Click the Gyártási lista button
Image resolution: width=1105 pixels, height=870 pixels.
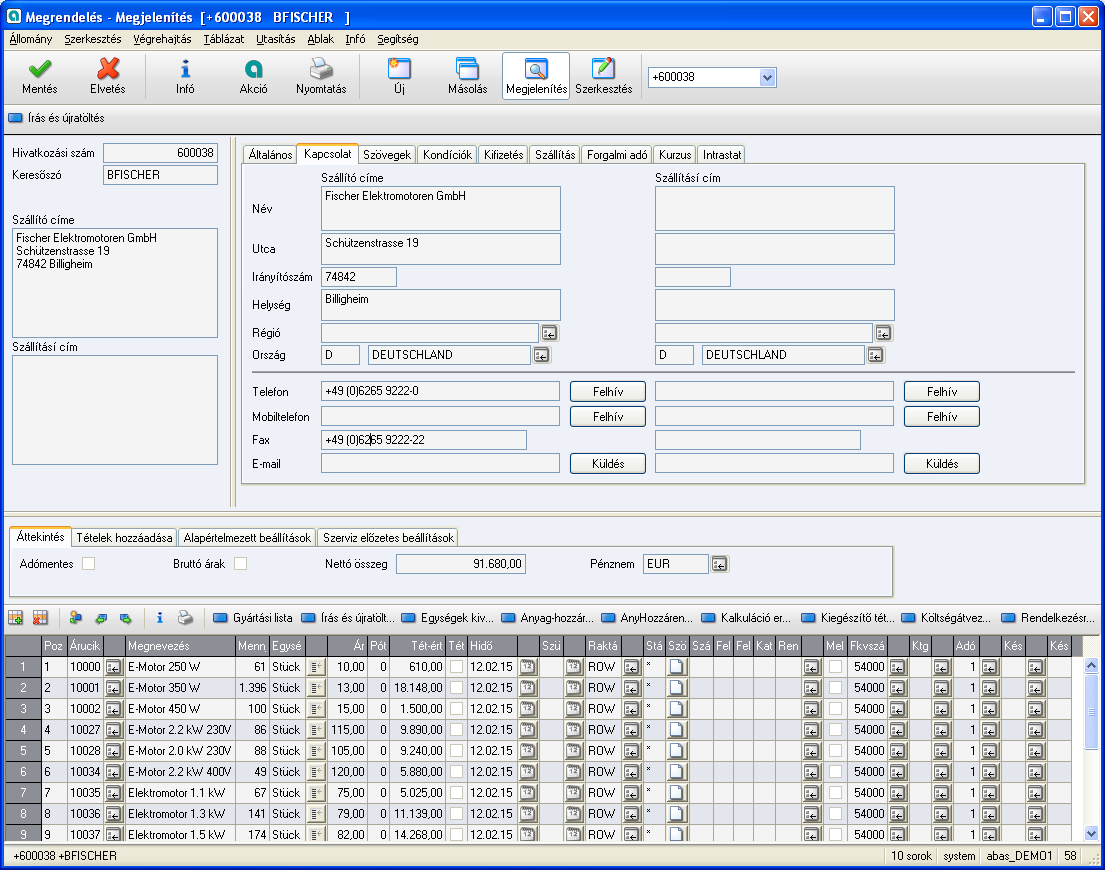coord(254,618)
